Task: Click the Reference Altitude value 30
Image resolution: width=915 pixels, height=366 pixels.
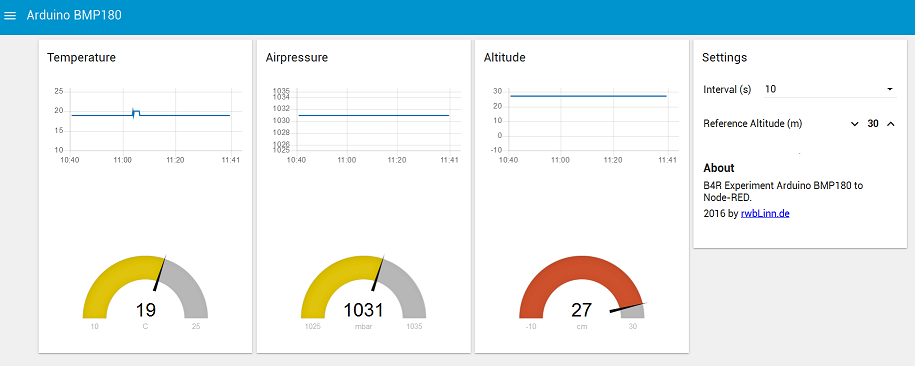Action: (x=873, y=124)
